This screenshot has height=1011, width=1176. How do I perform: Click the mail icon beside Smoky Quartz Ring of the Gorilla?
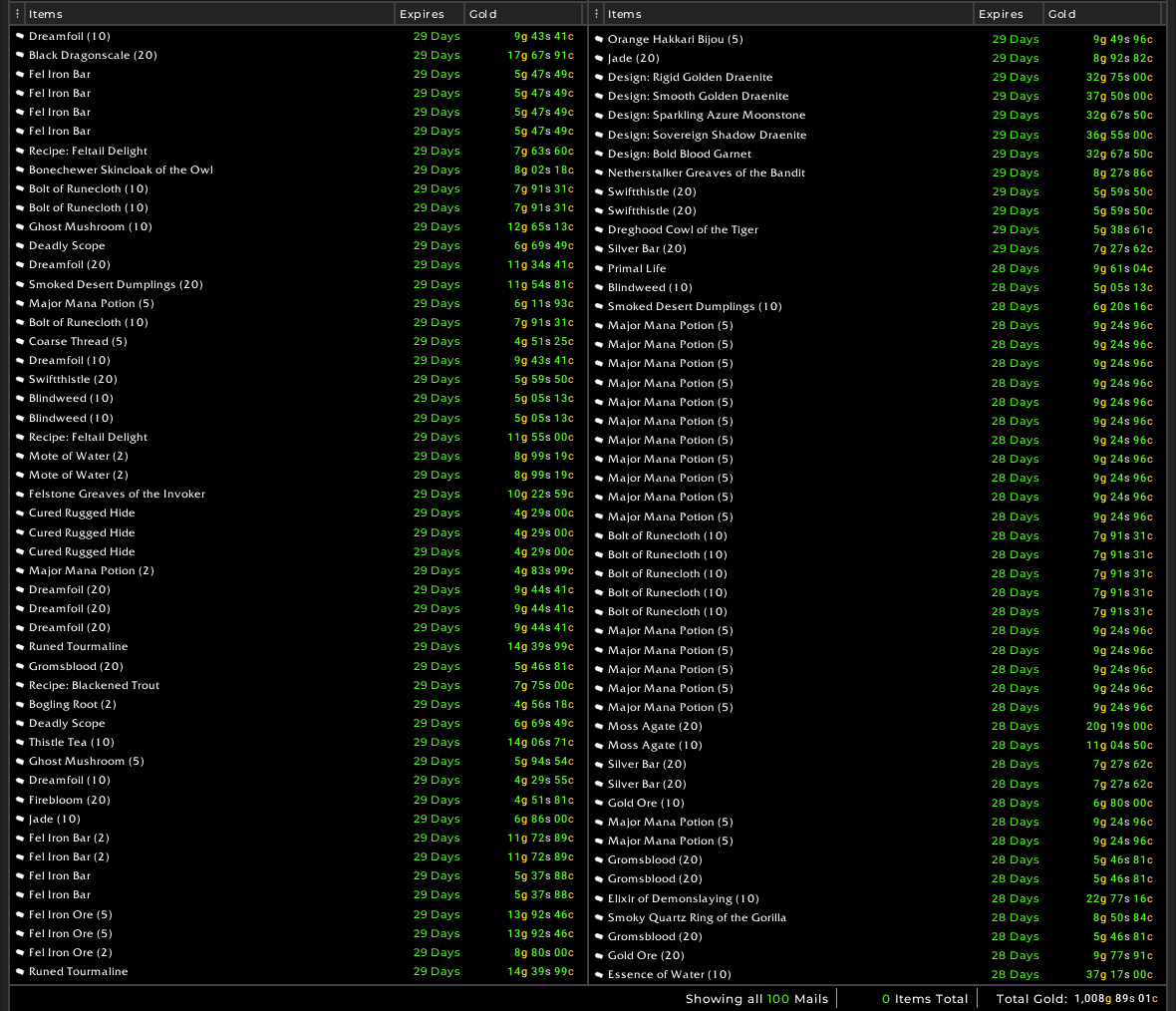pos(599,918)
